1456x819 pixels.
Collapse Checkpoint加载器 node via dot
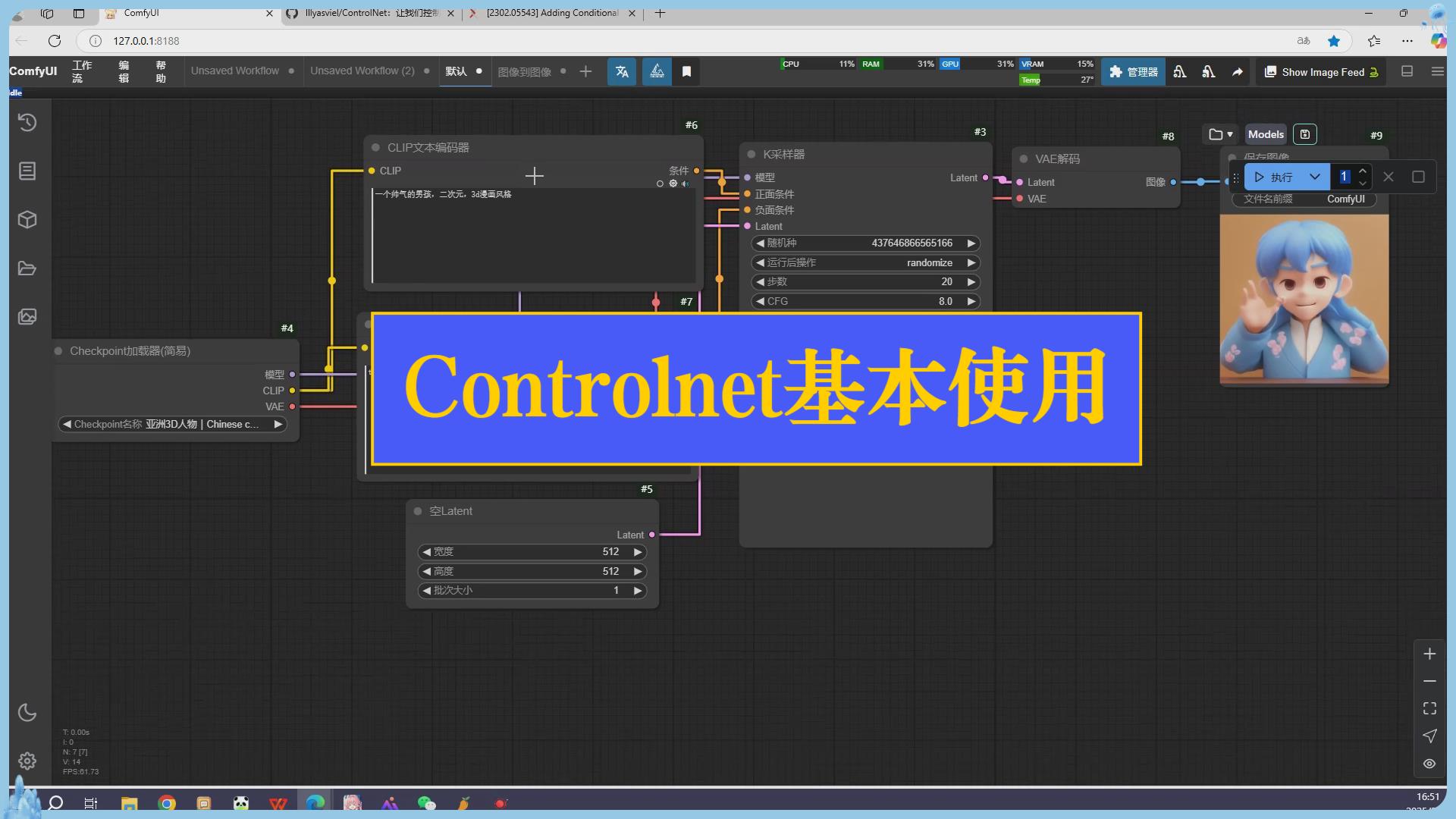58,351
